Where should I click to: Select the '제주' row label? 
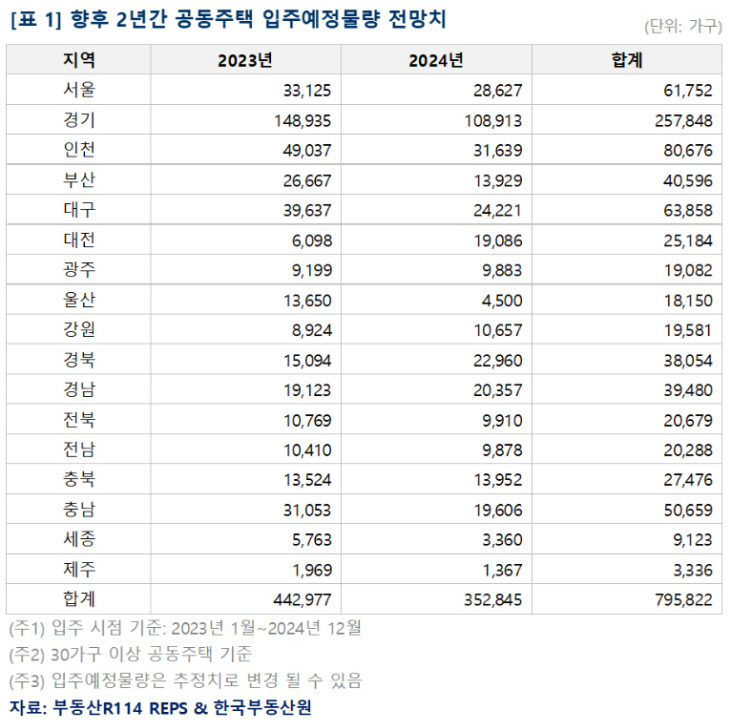[x=79, y=570]
